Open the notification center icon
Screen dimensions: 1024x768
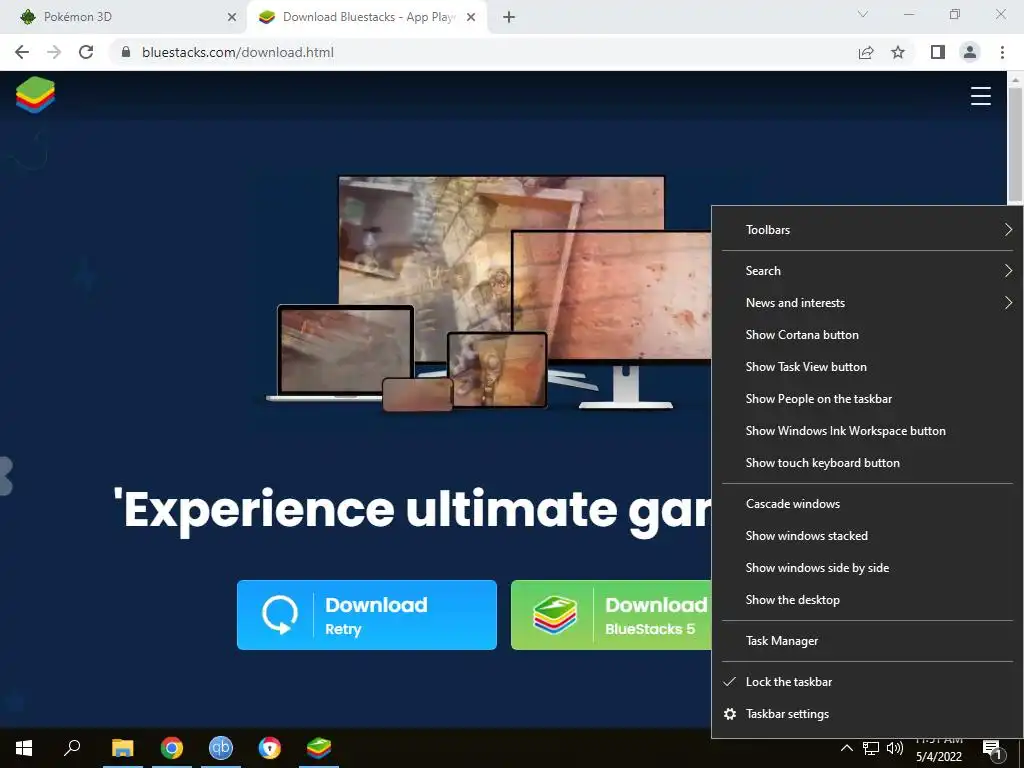coord(993,750)
